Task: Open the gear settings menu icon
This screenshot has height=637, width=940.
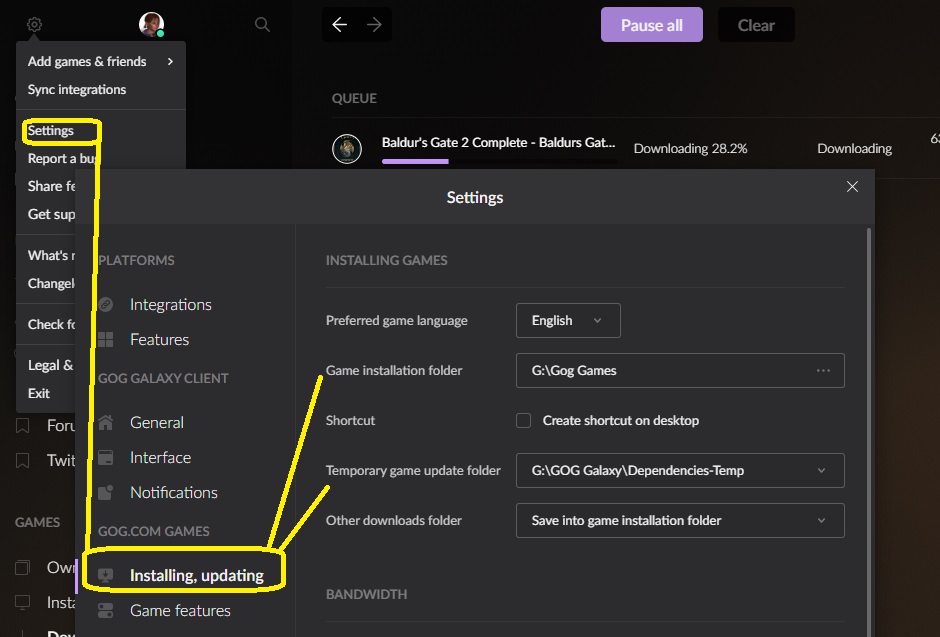Action: coord(34,25)
